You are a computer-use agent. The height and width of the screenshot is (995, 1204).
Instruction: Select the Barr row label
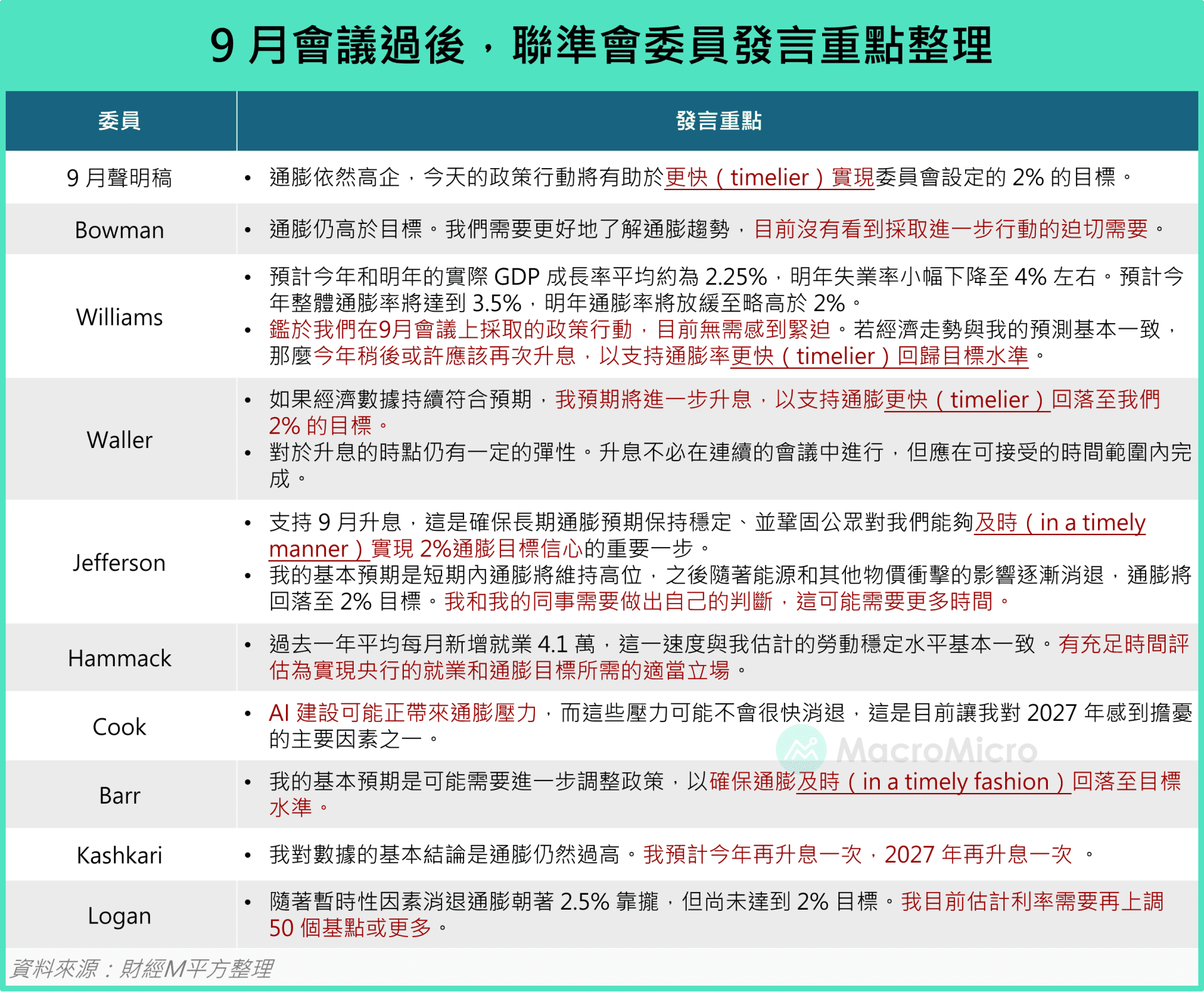pyautogui.click(x=119, y=795)
